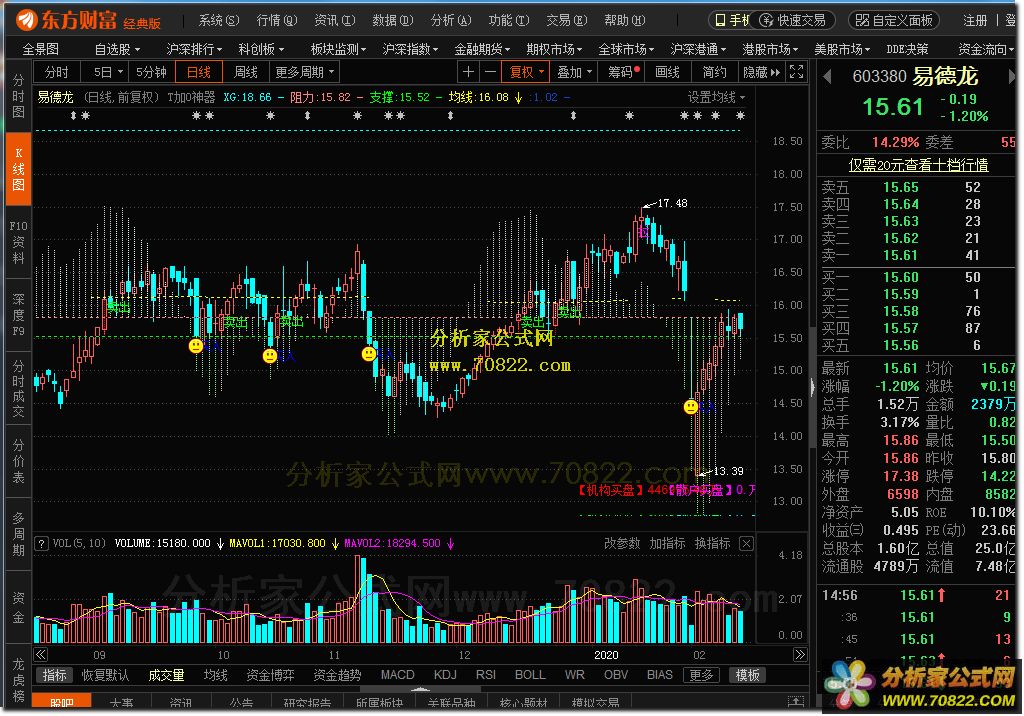Click the 仅需20元查看十档行情 link

[918, 165]
